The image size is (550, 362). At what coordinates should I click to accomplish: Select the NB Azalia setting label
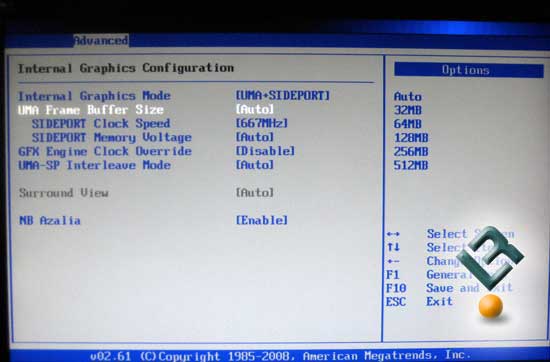point(49,220)
